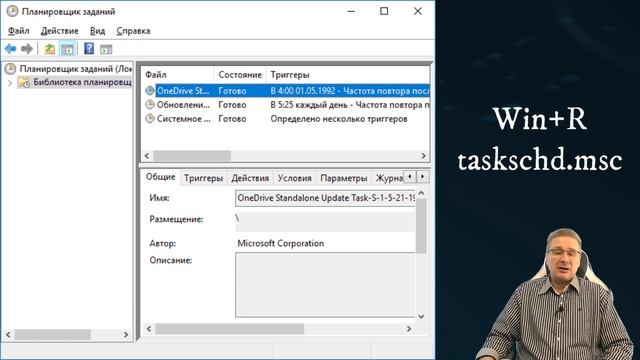Click details pane horizontal scrollbar thumb

pyautogui.click(x=229, y=329)
